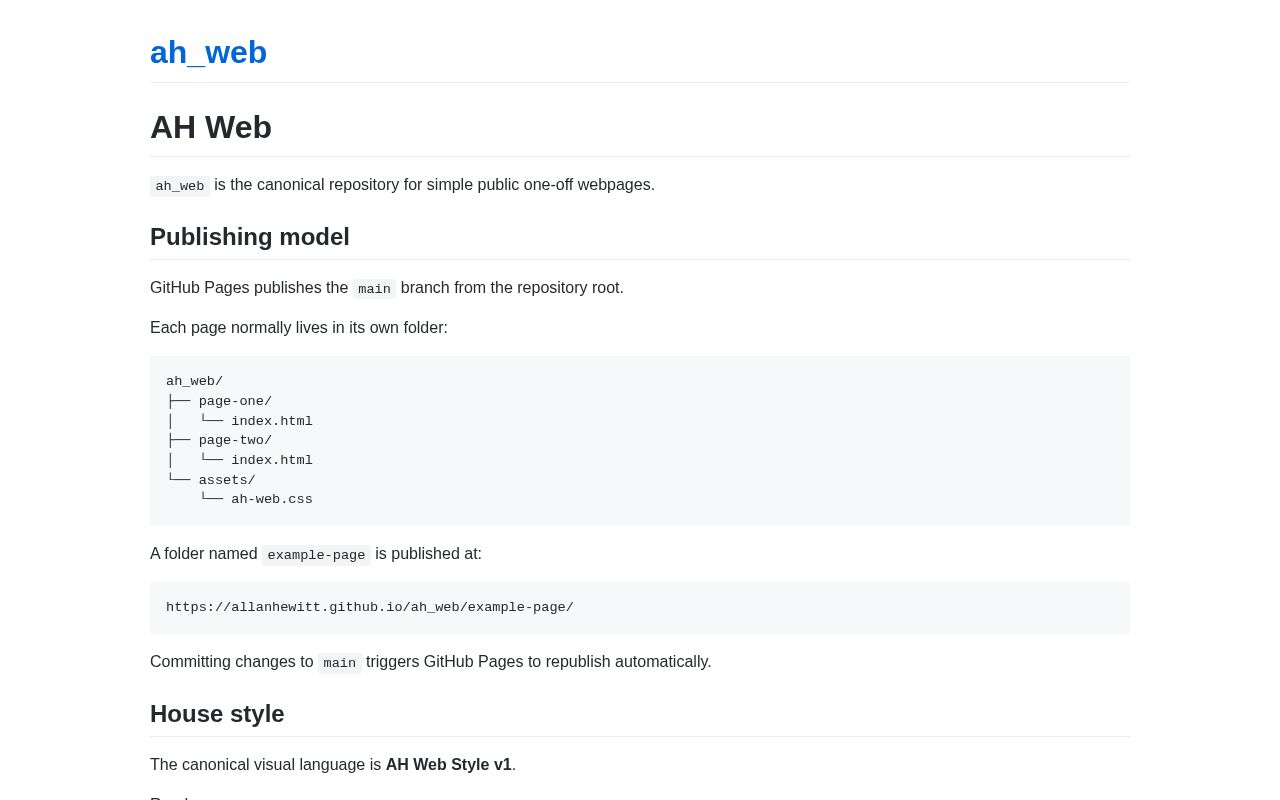Viewport: 1280px width, 800px height.
Task: Click "index.html" under page-one/
Action: (272, 421)
